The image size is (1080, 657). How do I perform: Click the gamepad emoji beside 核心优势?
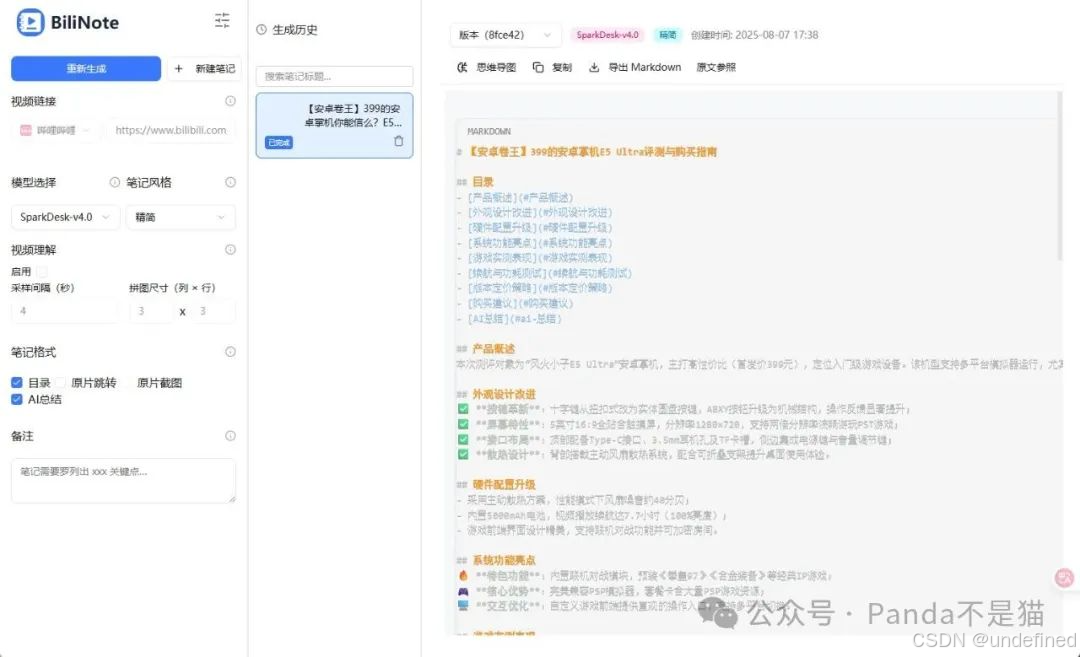tap(463, 591)
